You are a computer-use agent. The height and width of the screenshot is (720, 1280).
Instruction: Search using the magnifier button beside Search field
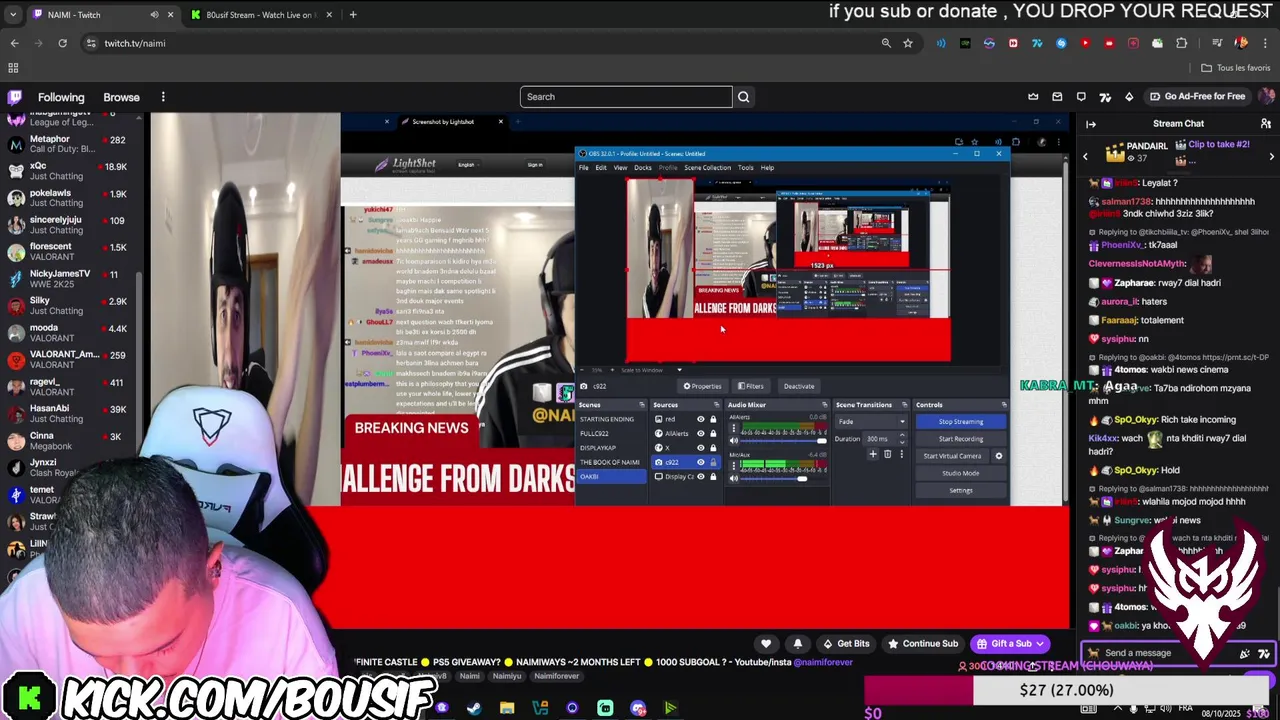click(743, 97)
